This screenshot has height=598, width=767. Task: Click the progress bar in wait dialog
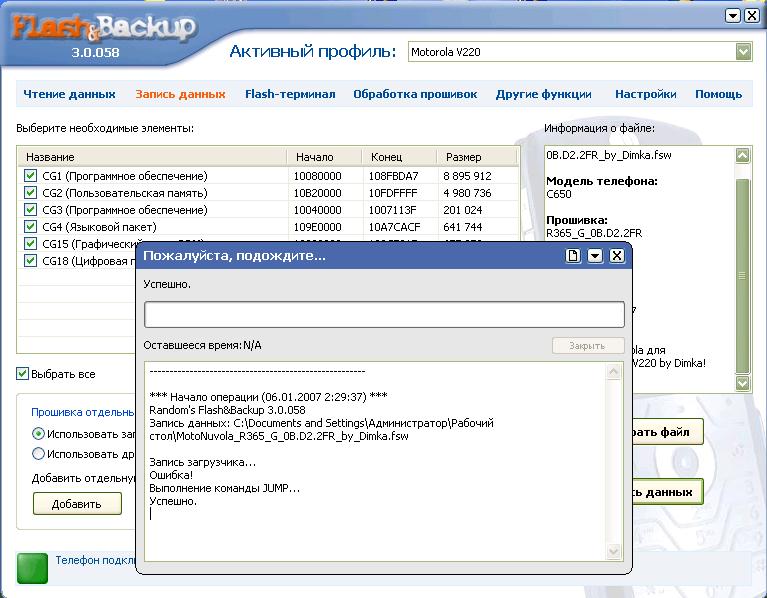384,314
